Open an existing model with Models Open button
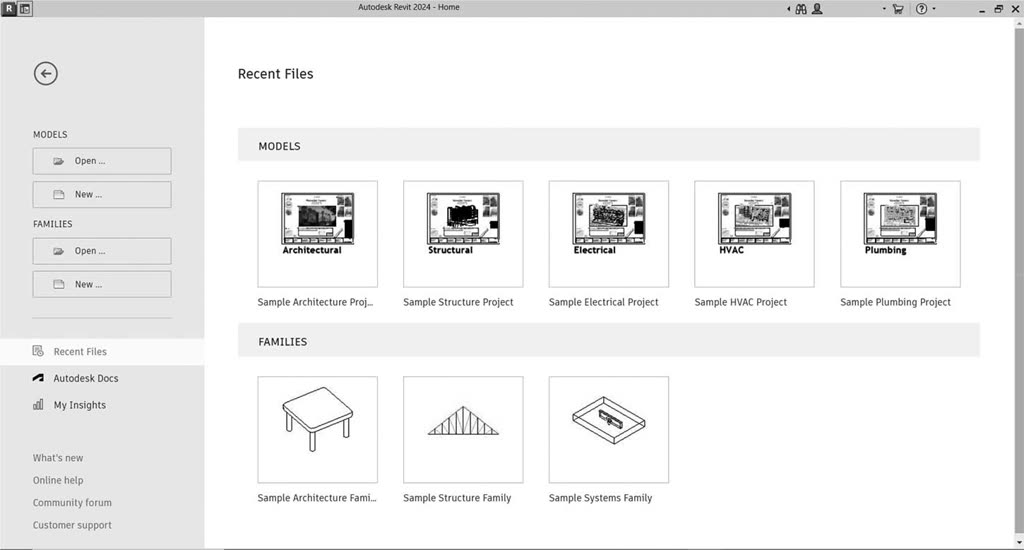 coord(102,161)
